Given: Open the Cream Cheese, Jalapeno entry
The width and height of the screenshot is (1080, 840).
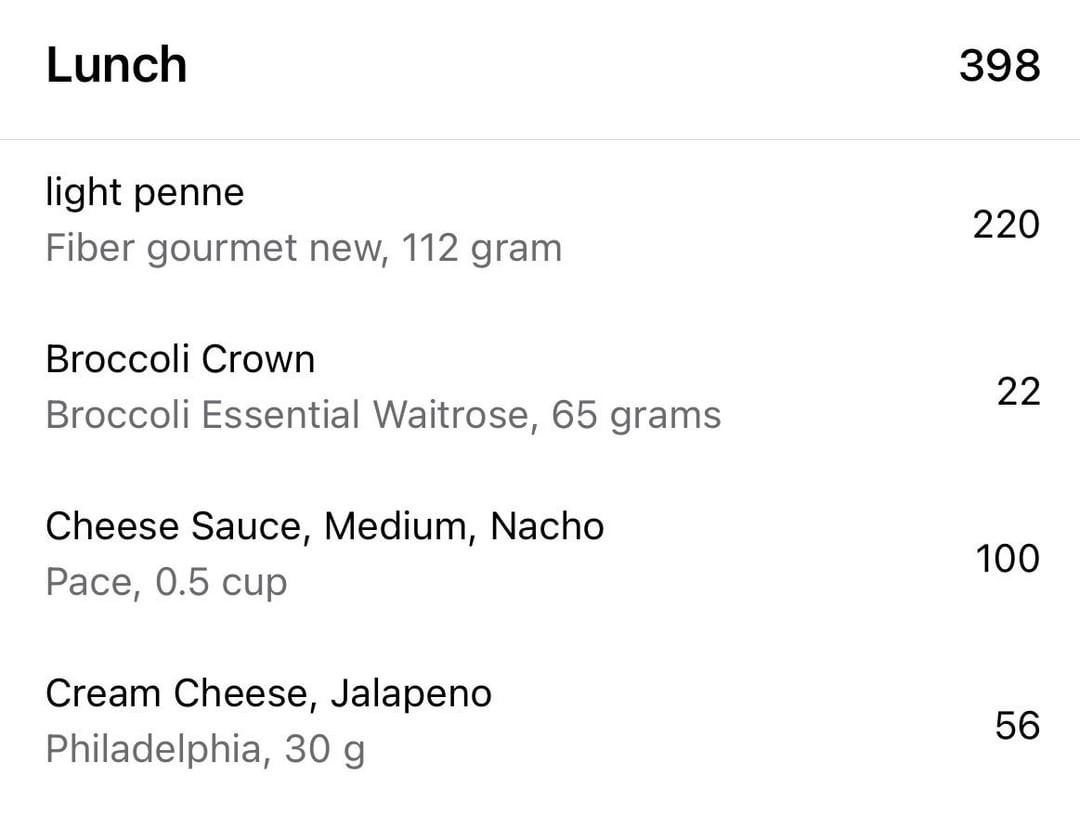Looking at the screenshot, I should pyautogui.click(x=540, y=722).
